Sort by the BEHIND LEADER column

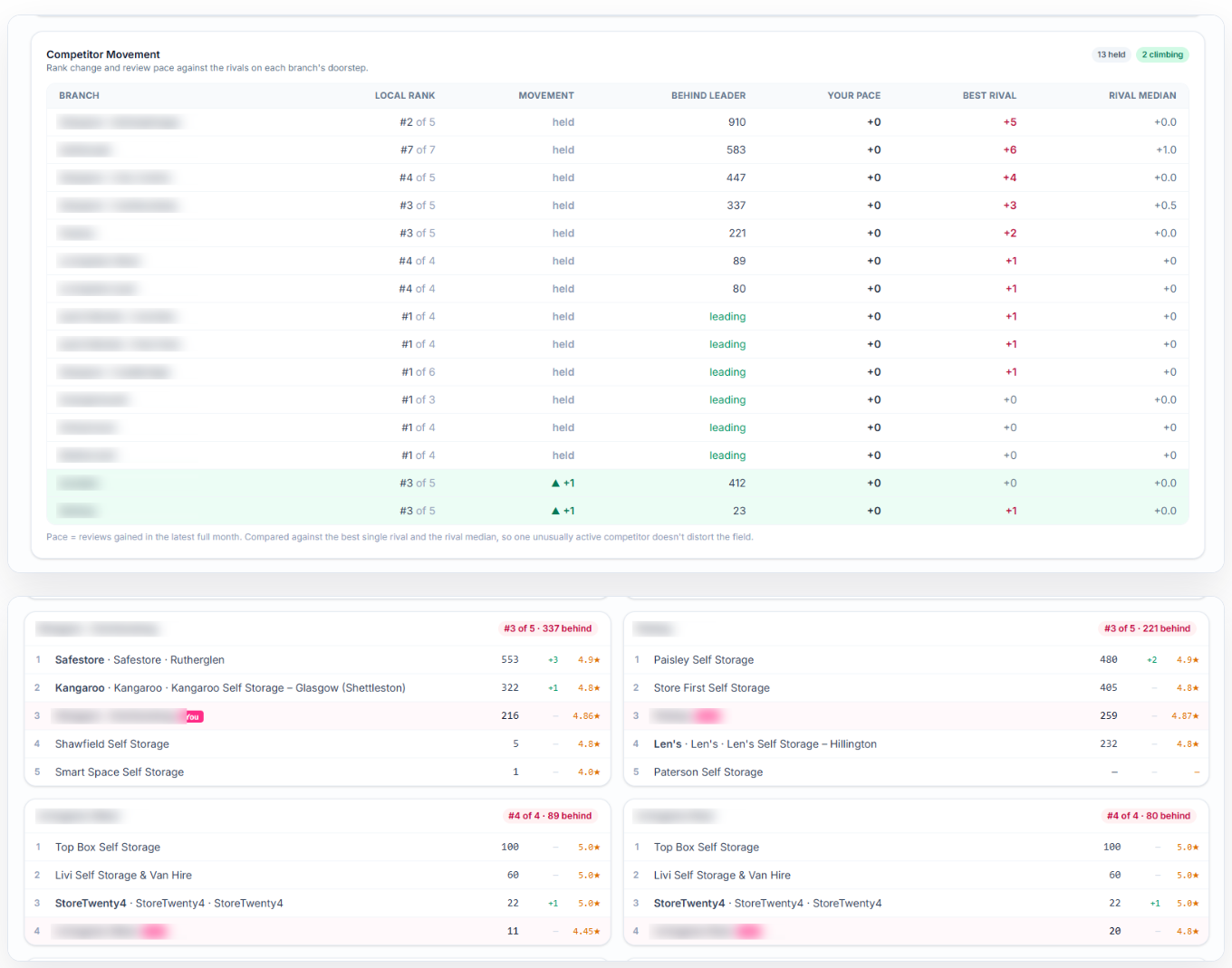coord(708,96)
